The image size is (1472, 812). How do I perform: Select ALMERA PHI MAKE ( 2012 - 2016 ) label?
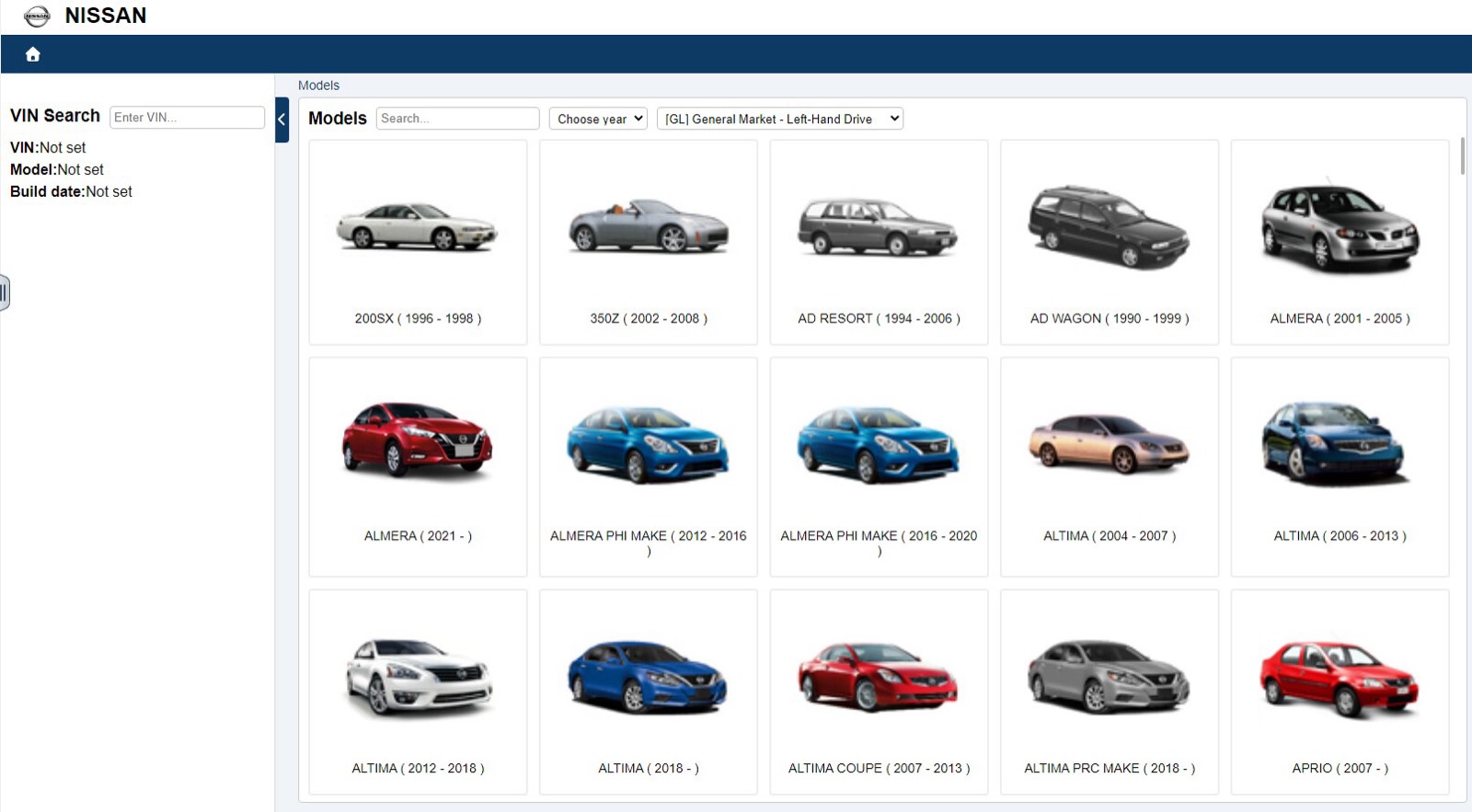(649, 543)
